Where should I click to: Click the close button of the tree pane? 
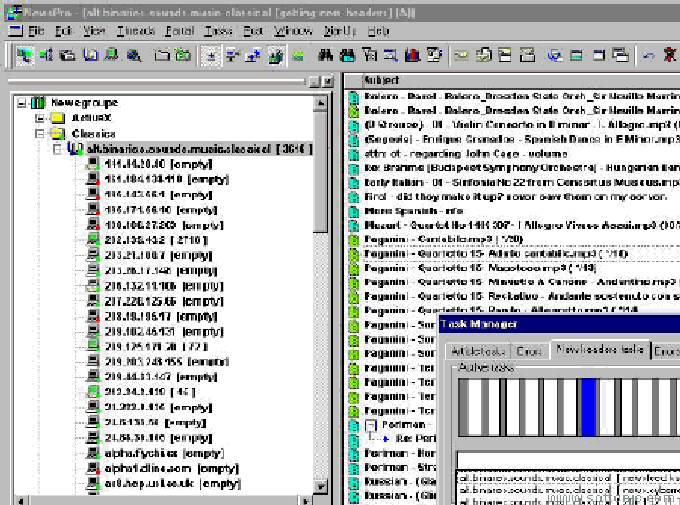[328, 82]
